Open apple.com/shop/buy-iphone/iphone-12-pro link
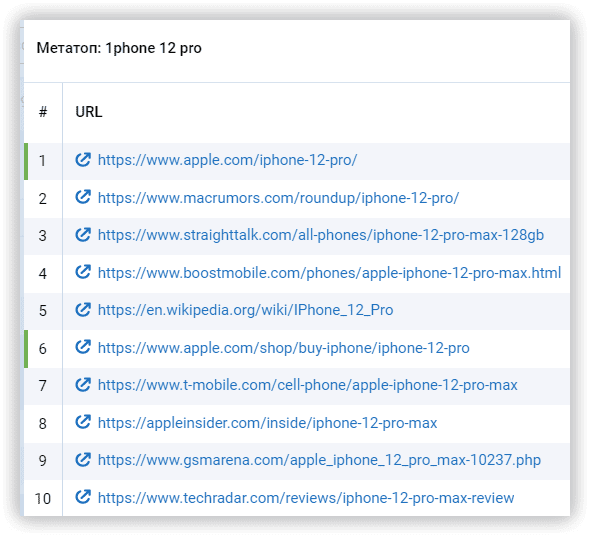This screenshot has width=590, height=536. 284,348
